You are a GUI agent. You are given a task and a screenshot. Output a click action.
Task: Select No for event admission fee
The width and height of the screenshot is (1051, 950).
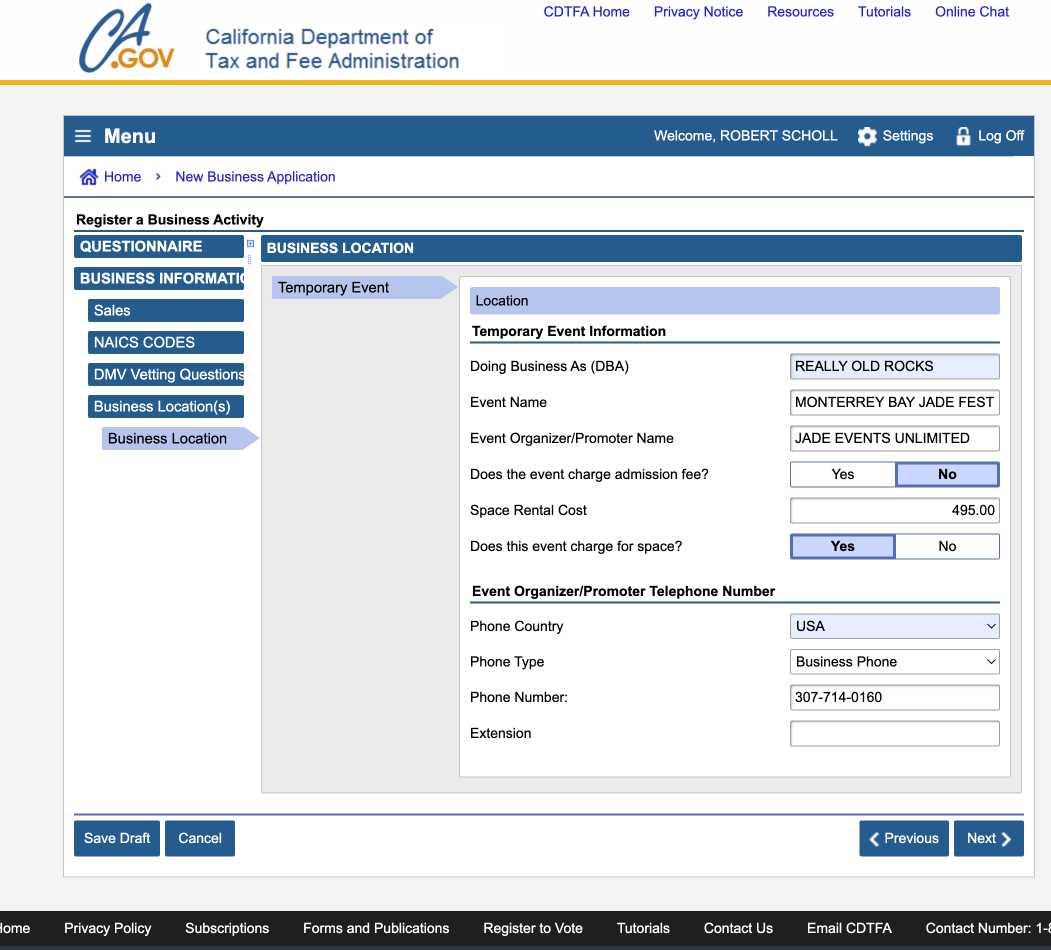[947, 475]
